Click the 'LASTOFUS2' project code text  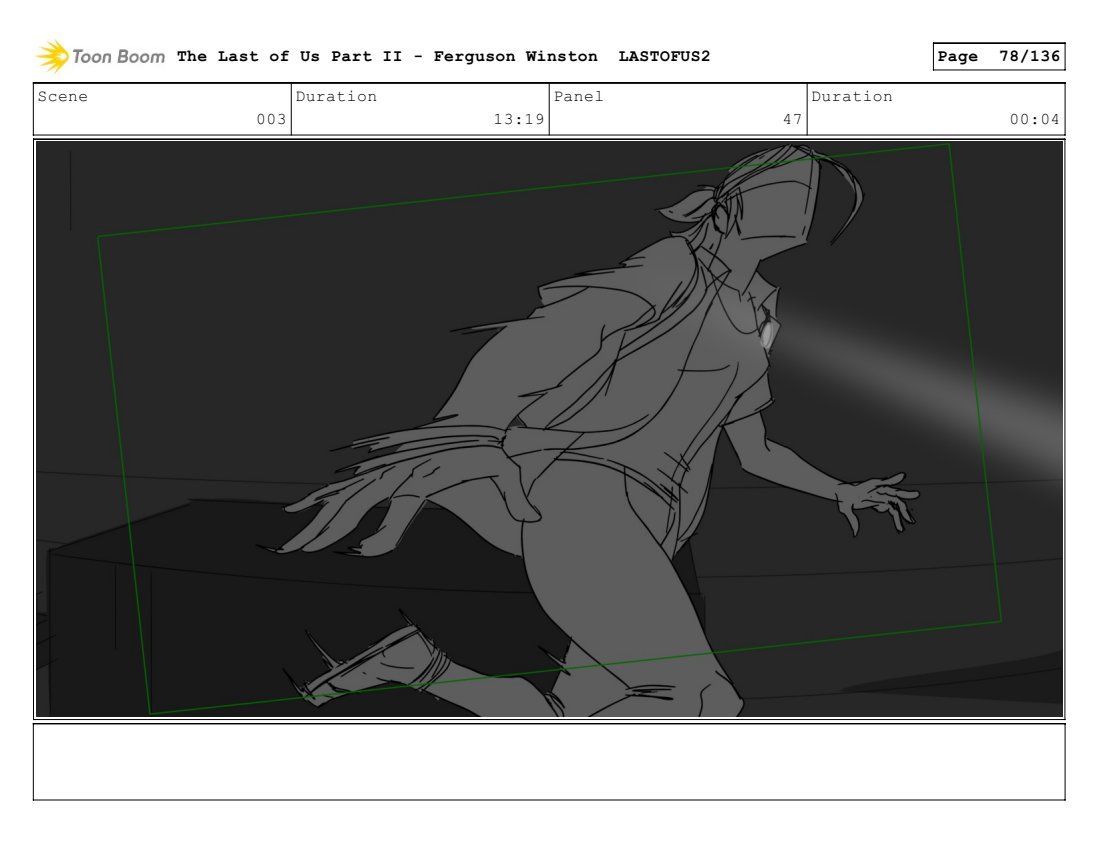664,56
